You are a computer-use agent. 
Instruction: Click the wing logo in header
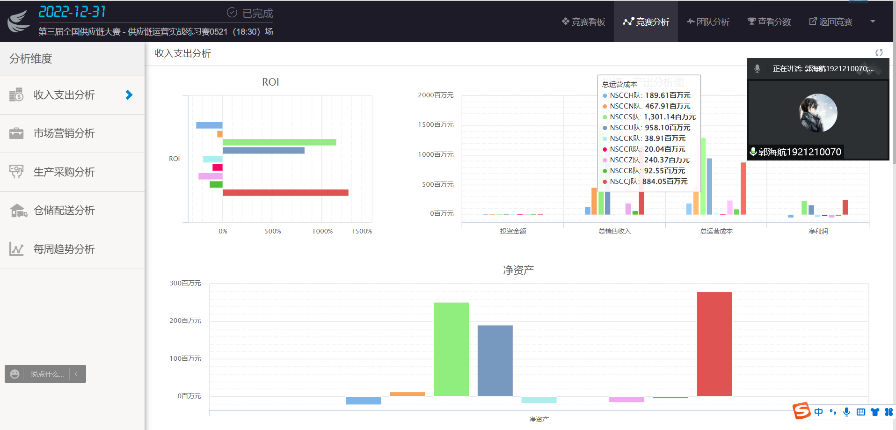[20, 21]
